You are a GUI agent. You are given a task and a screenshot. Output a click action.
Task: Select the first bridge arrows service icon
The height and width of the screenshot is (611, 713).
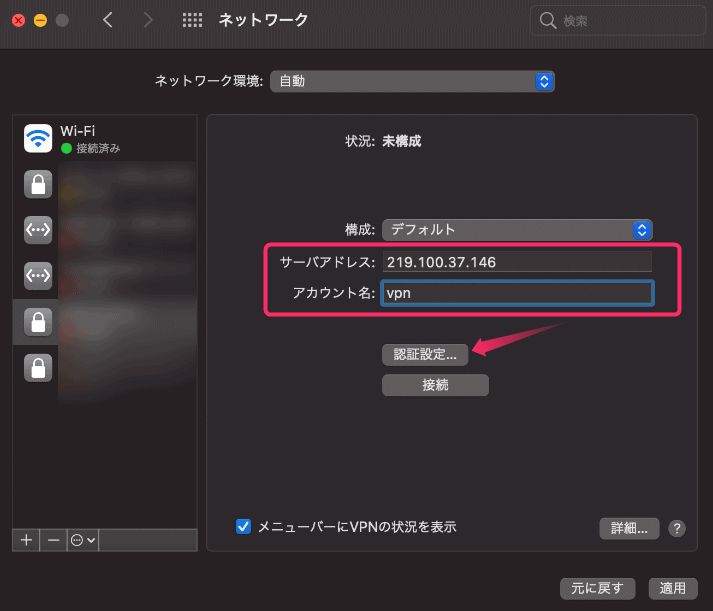click(38, 230)
